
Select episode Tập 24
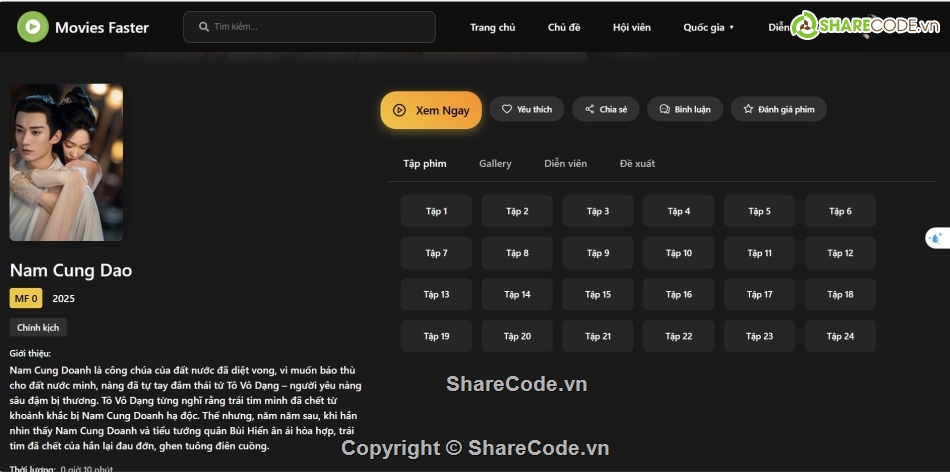click(841, 336)
